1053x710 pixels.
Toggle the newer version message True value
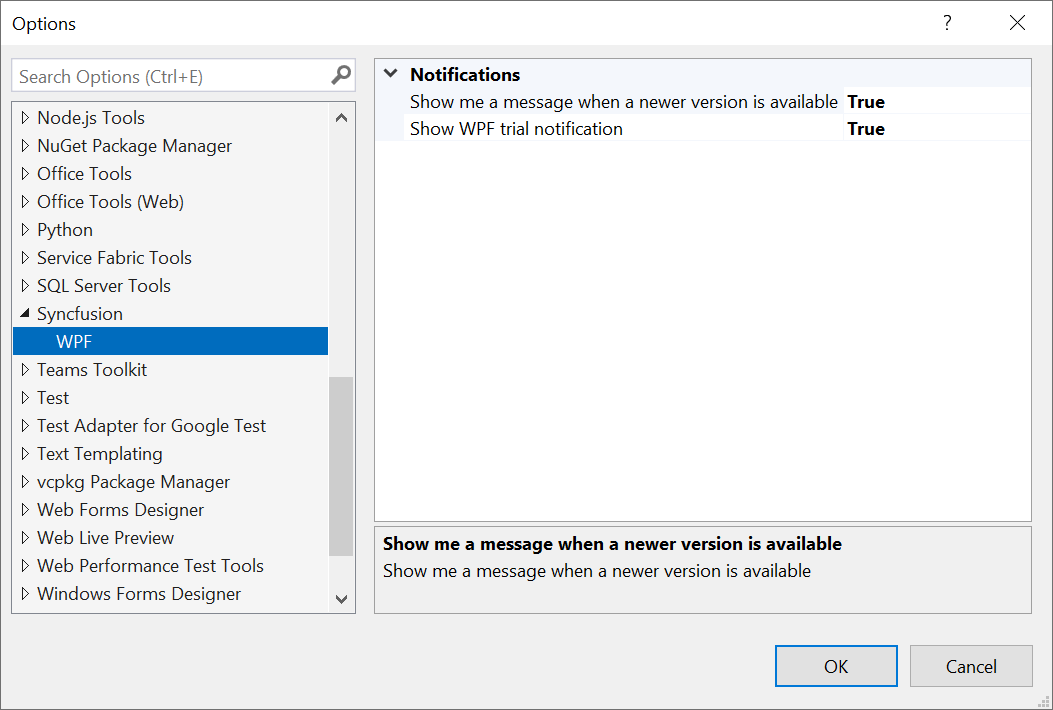pos(866,102)
